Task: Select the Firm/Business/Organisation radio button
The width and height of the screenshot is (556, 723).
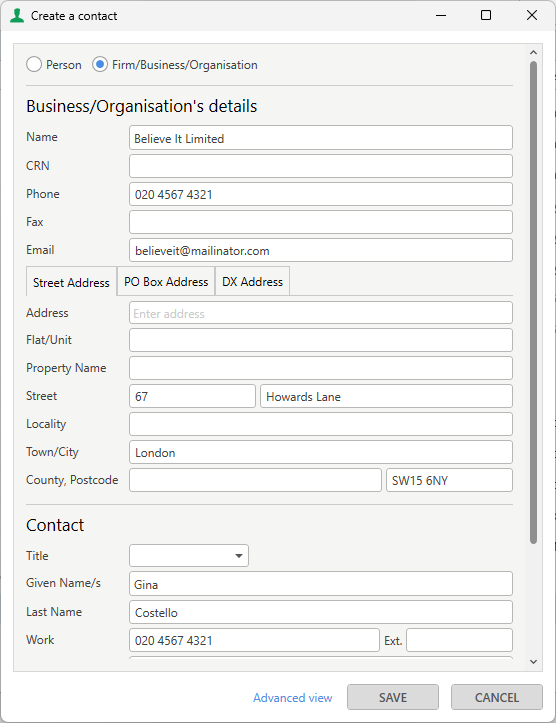Action: (100, 65)
